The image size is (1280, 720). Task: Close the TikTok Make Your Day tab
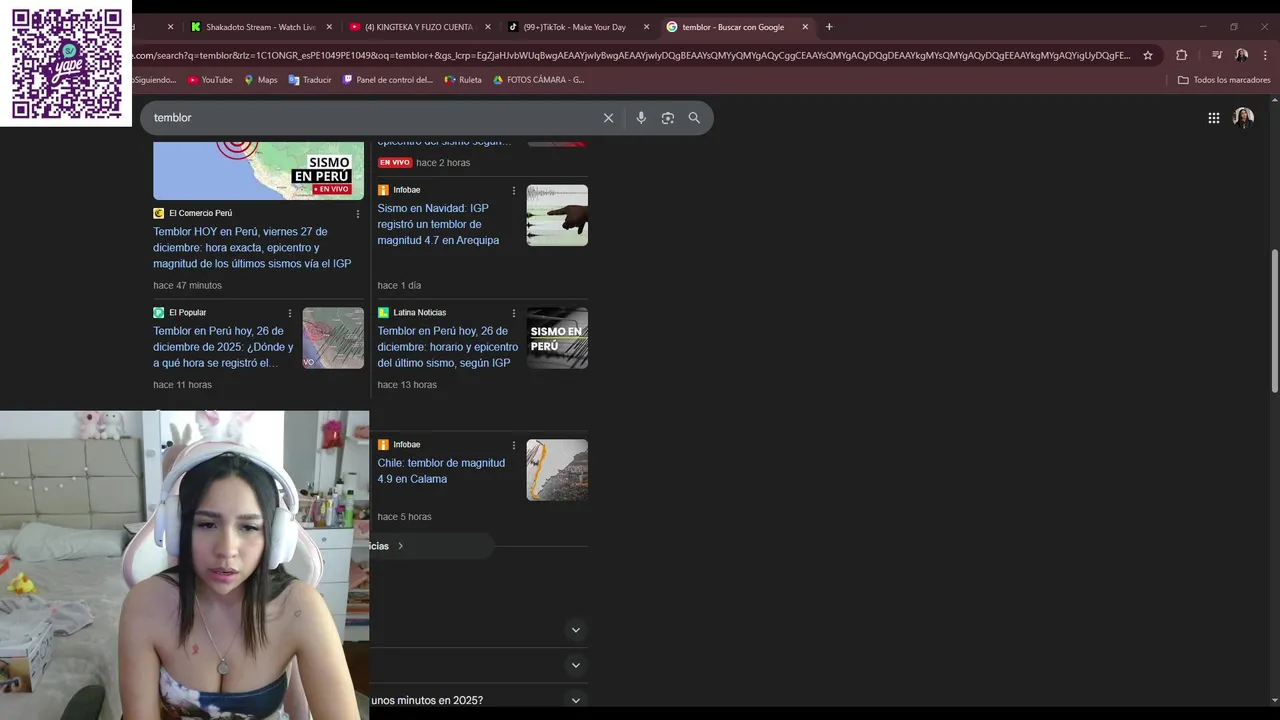(646, 27)
